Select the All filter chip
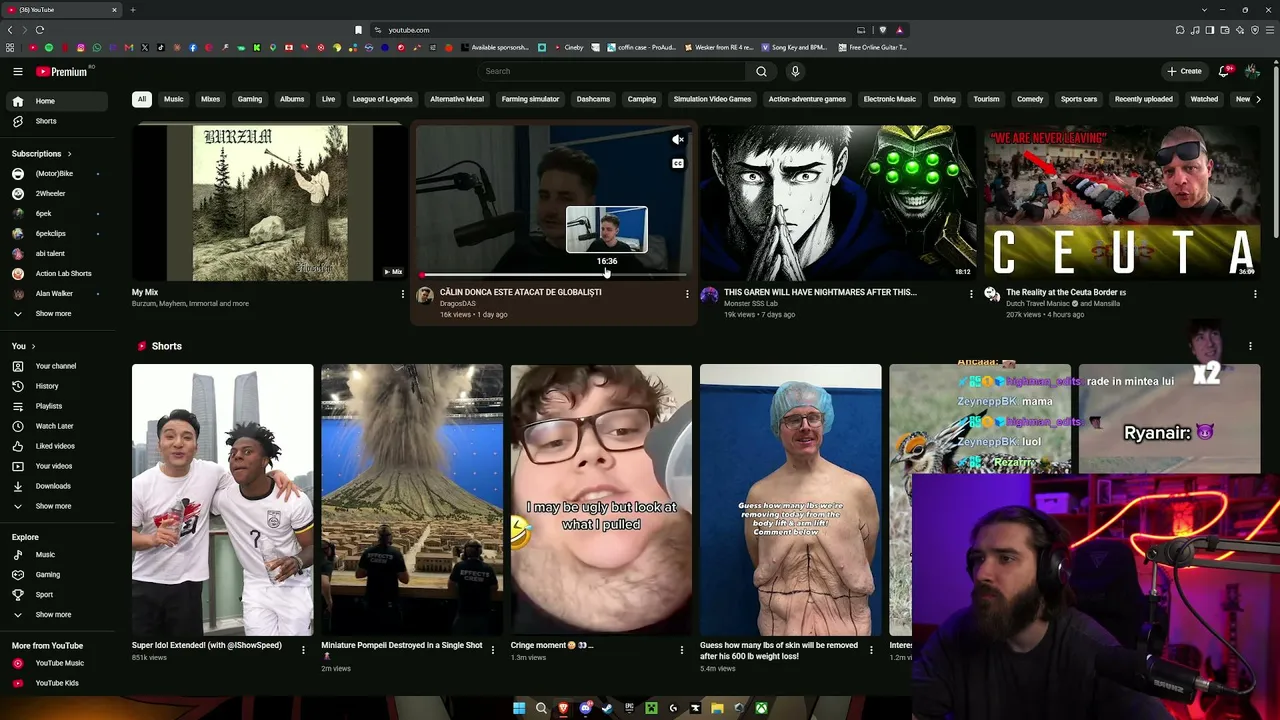This screenshot has width=1280, height=720. [142, 99]
